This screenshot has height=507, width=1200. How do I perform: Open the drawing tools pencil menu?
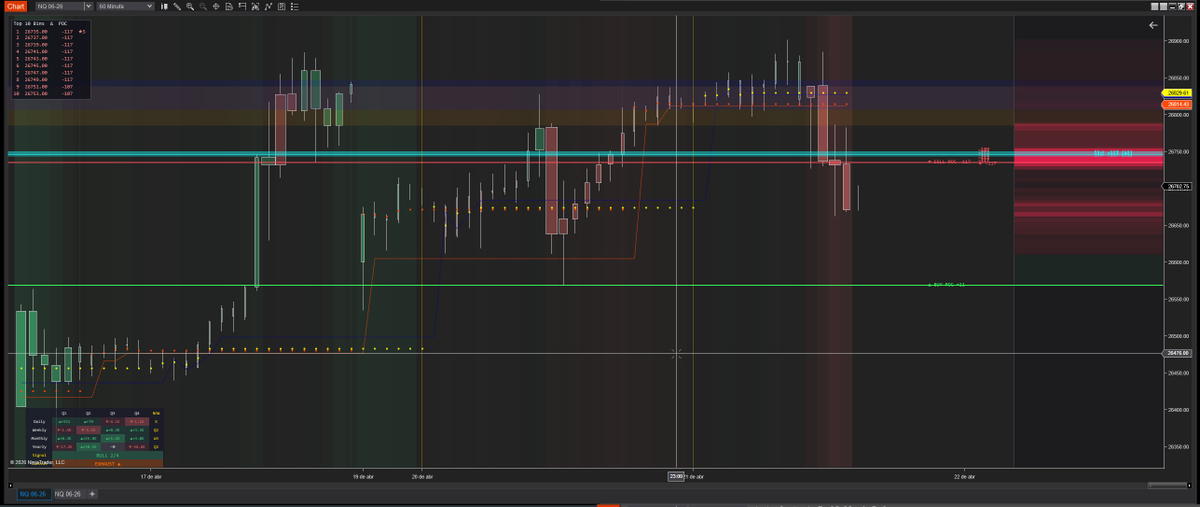177,6
